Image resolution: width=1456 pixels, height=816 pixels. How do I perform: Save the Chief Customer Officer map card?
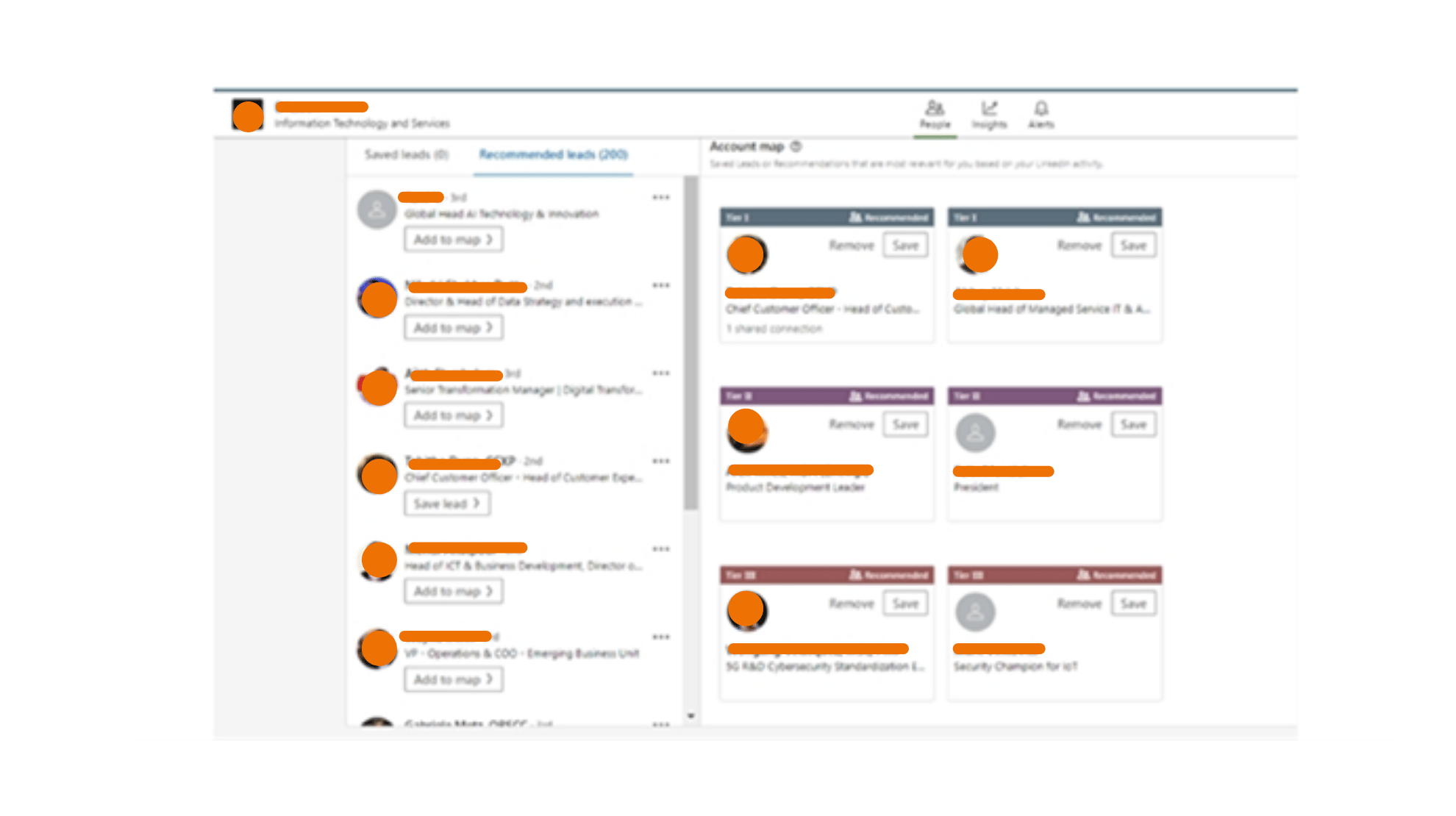click(x=905, y=246)
